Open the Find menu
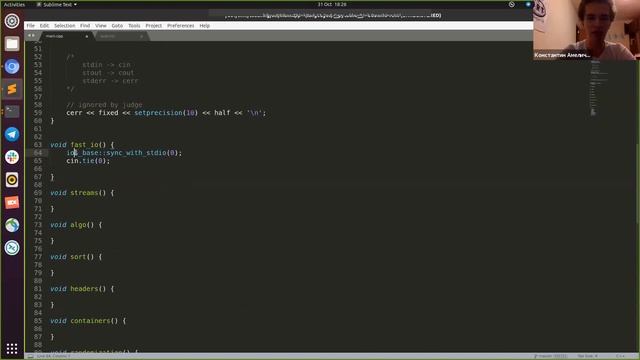 (x=85, y=26)
